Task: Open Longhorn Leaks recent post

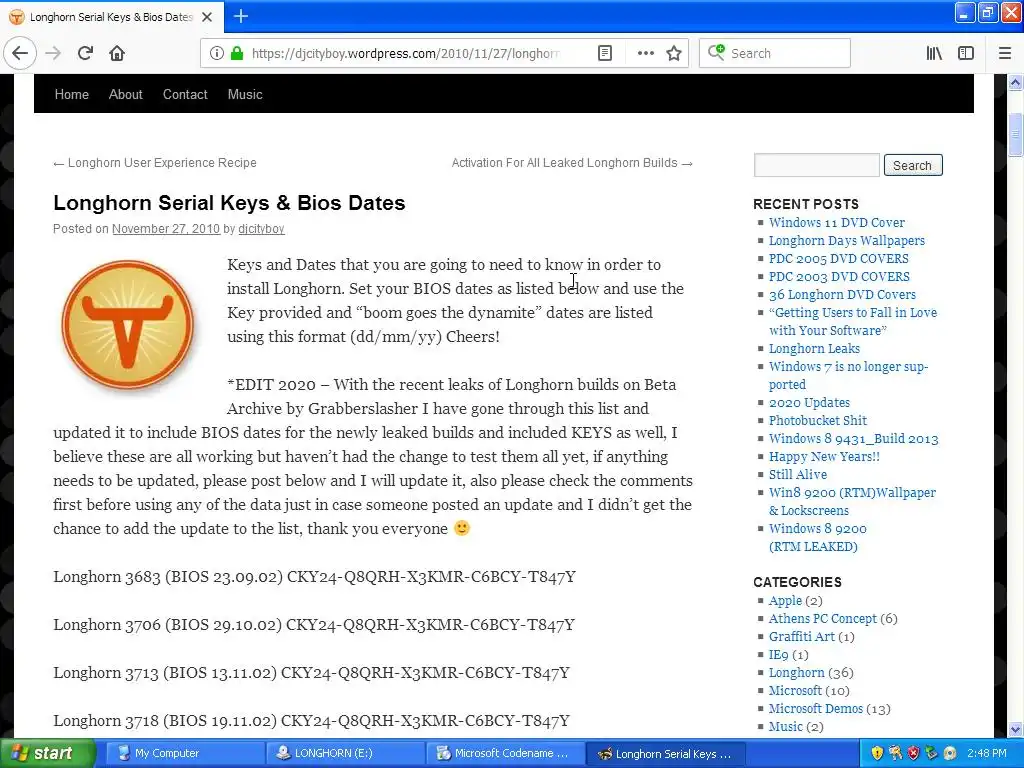Action: pos(814,349)
